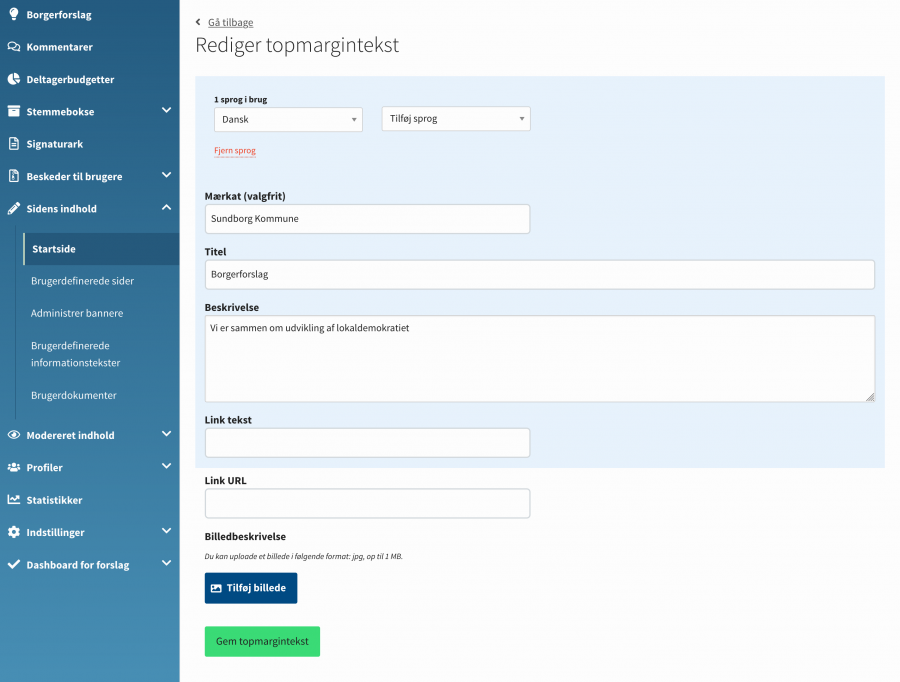
Task: Open the Dansk language dropdown
Action: (x=288, y=119)
